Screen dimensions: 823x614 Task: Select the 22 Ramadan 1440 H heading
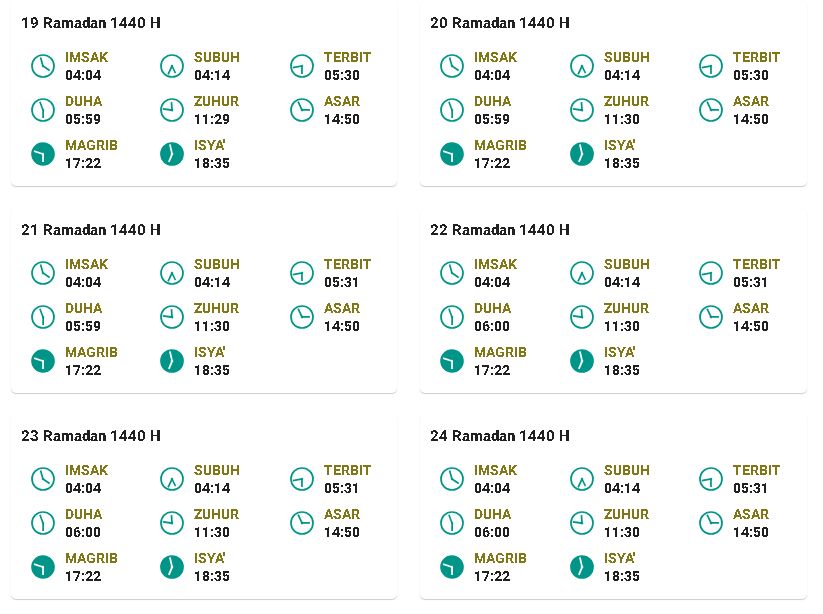tap(500, 230)
